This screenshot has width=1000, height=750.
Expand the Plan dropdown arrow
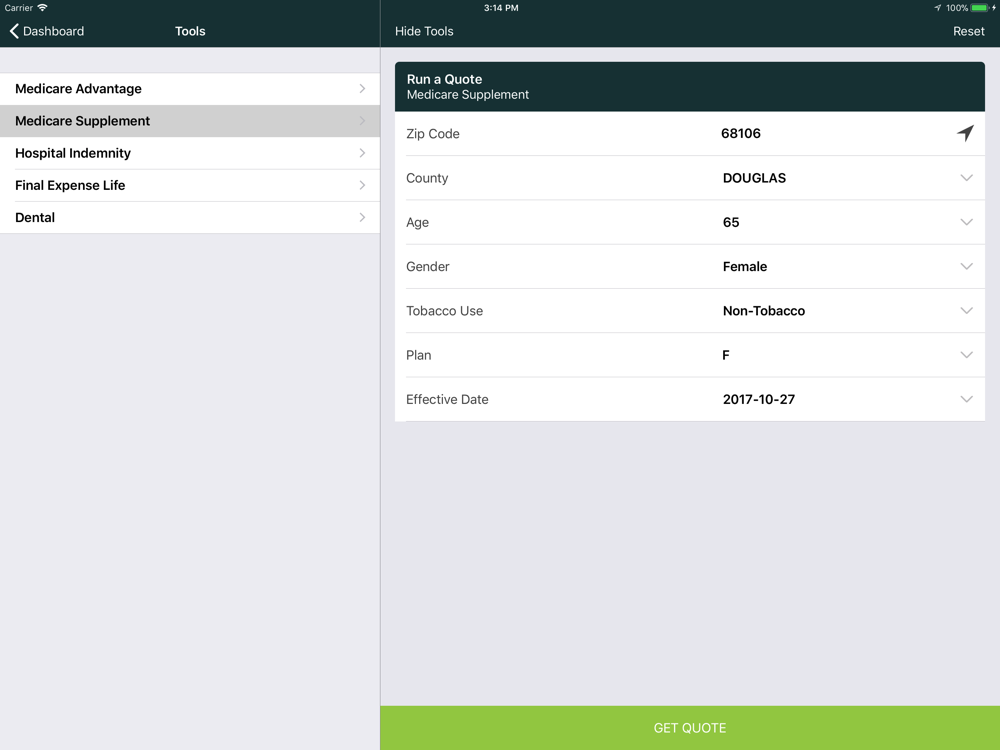tap(966, 355)
